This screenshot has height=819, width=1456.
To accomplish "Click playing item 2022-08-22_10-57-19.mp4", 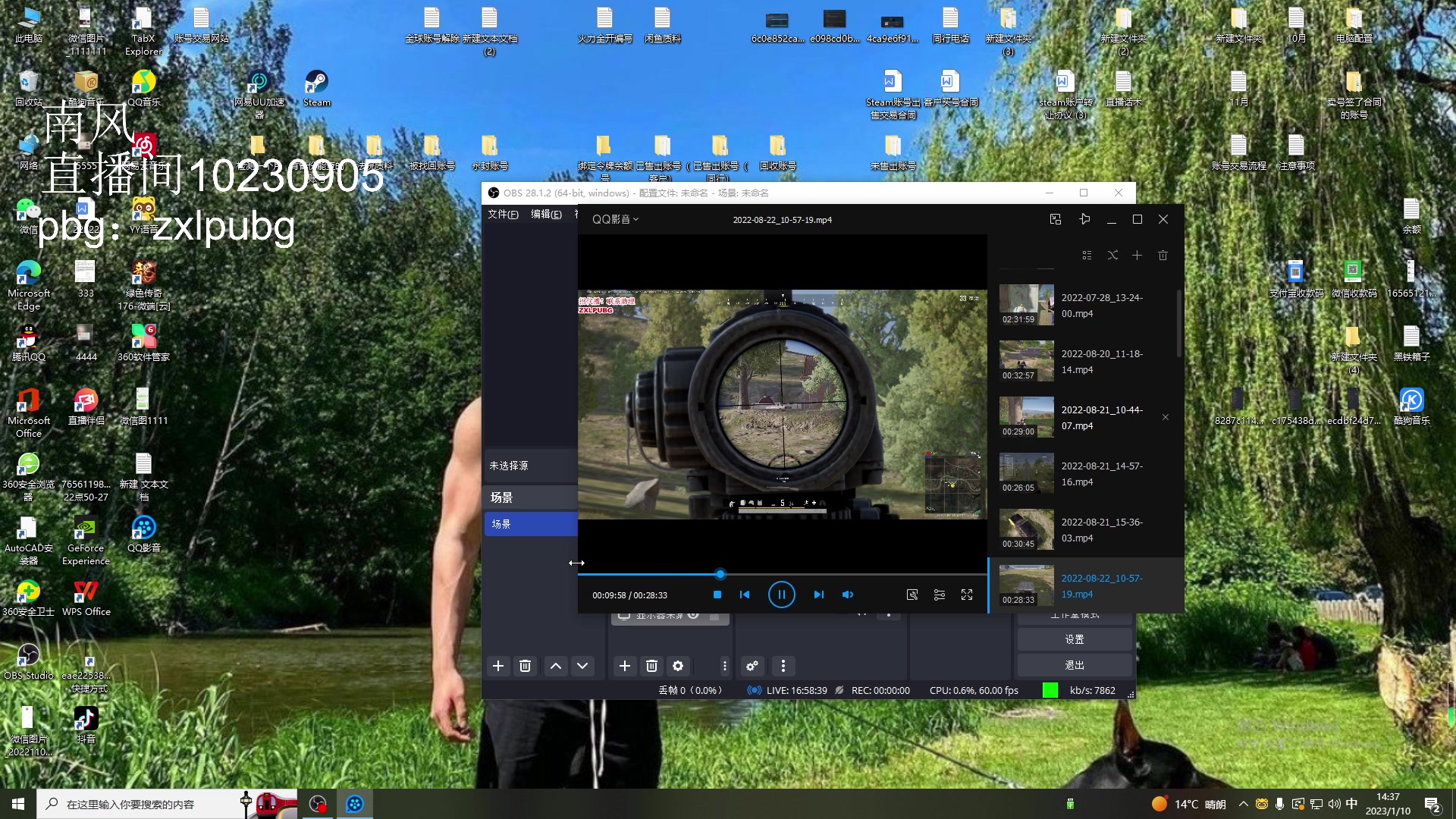I will click(x=1086, y=585).
